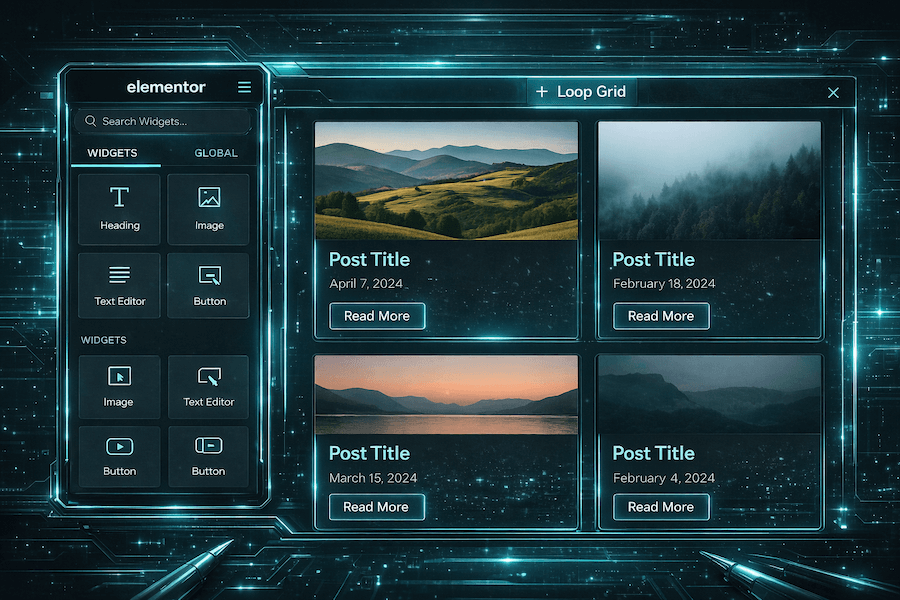
Task: Open the sunset lake thumbnail
Action: coord(446,395)
